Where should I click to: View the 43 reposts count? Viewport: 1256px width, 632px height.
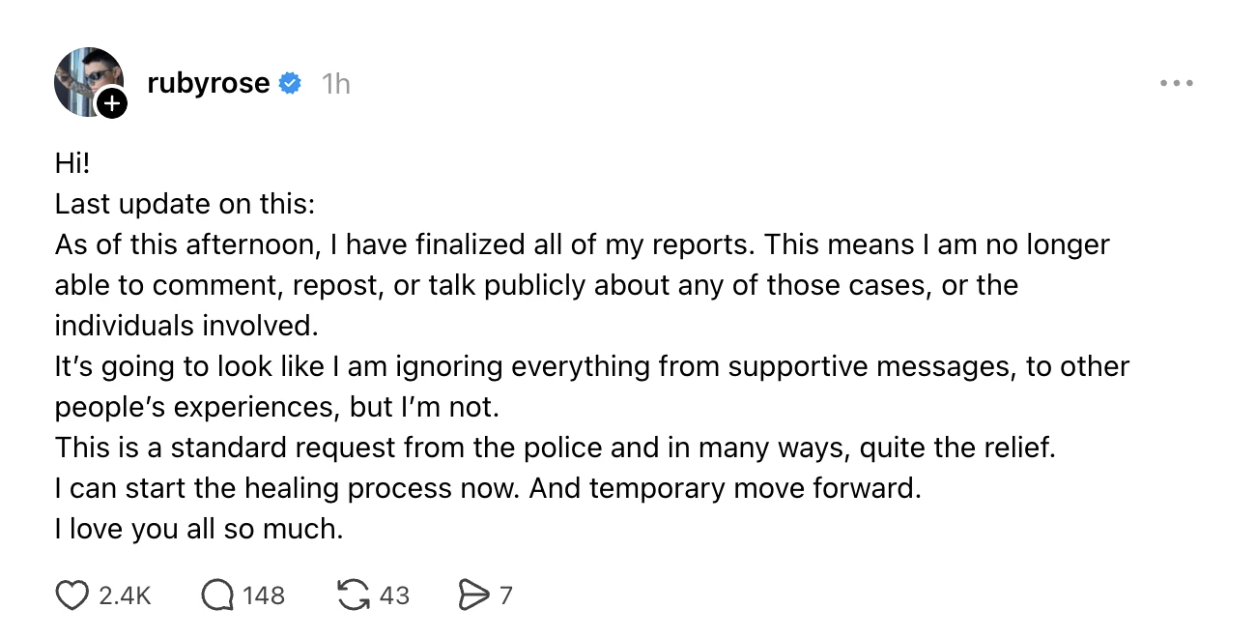click(395, 596)
